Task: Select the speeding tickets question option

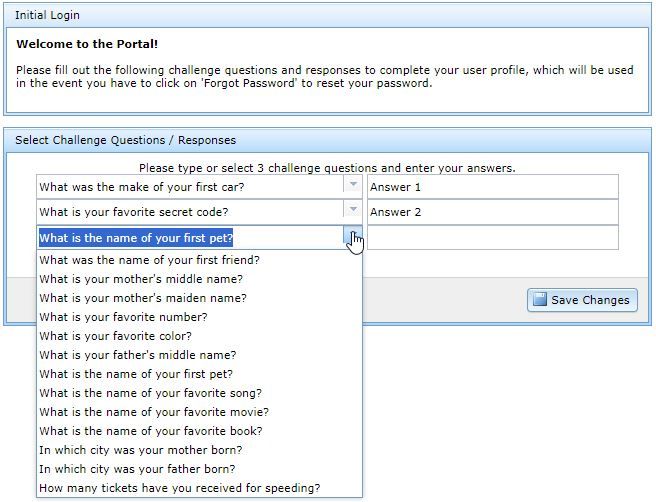Action: coord(180,488)
